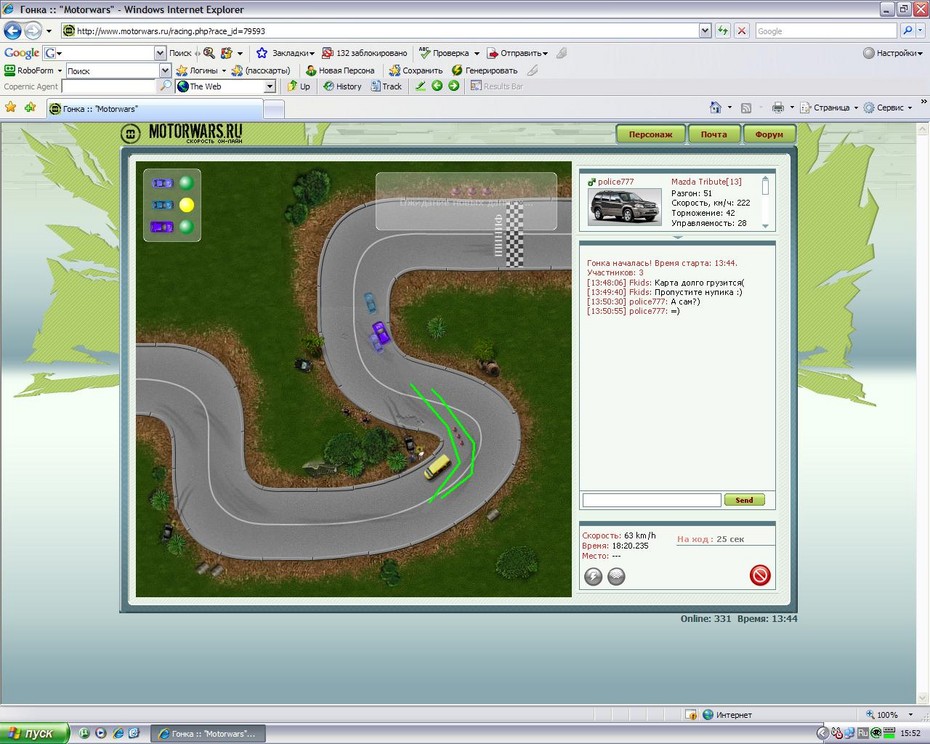Click RoboForm Сохранить button

point(416,70)
